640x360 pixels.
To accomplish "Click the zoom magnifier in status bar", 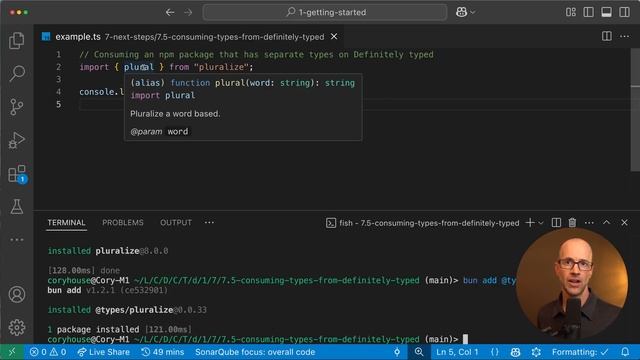I will coord(419,352).
